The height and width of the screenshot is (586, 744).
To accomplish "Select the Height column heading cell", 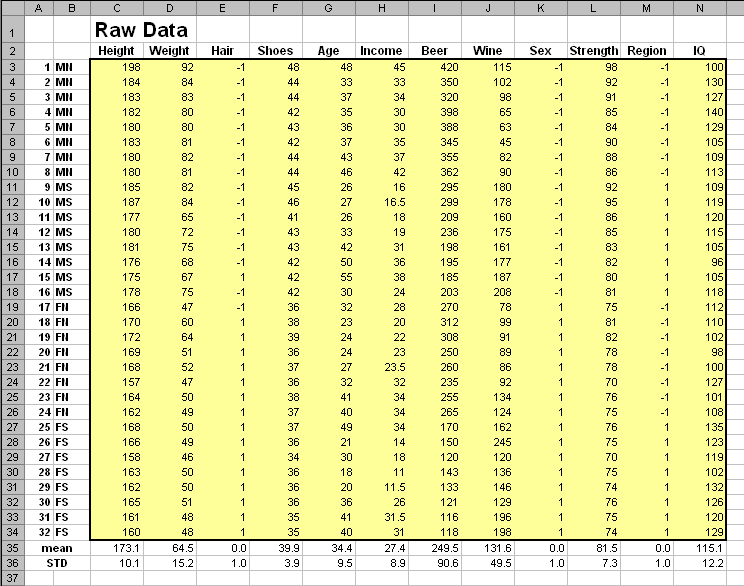I will pyautogui.click(x=117, y=51).
